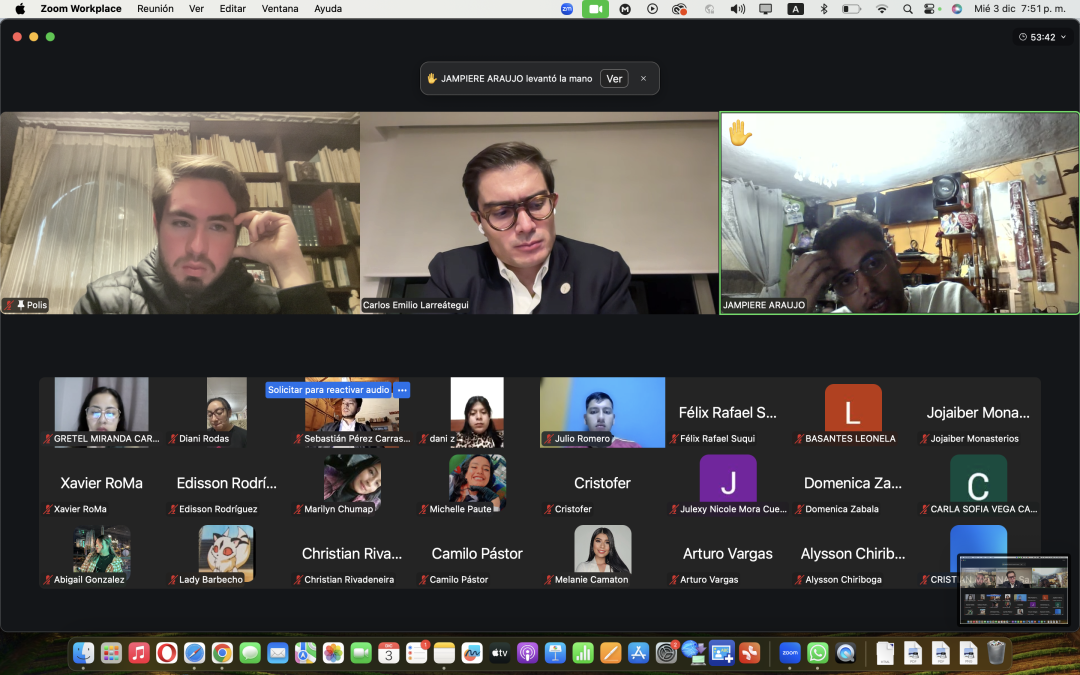Open the Reunión menu
Viewport: 1080px width, 675px height.
coord(155,9)
